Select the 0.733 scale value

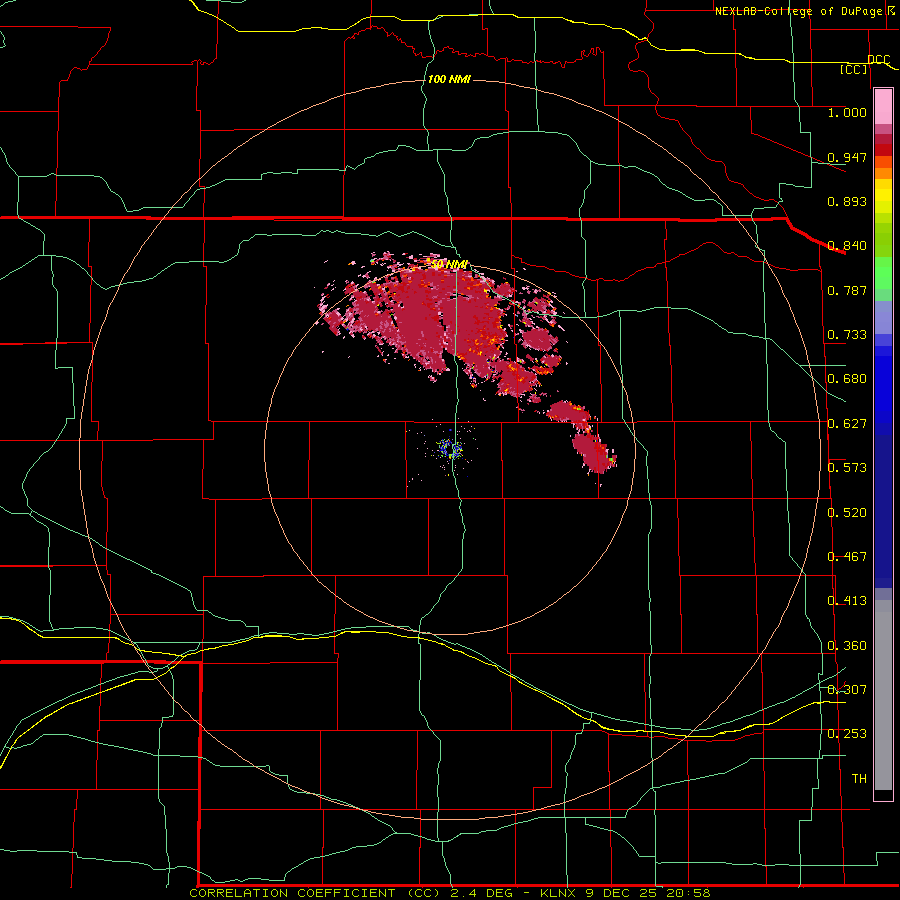(x=847, y=335)
